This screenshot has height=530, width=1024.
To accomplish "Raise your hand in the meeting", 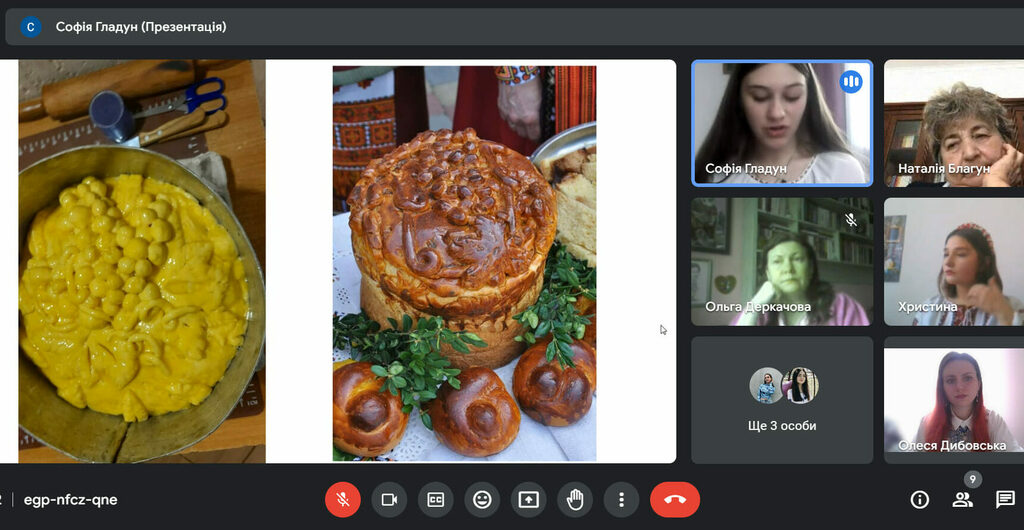I will pos(575,499).
